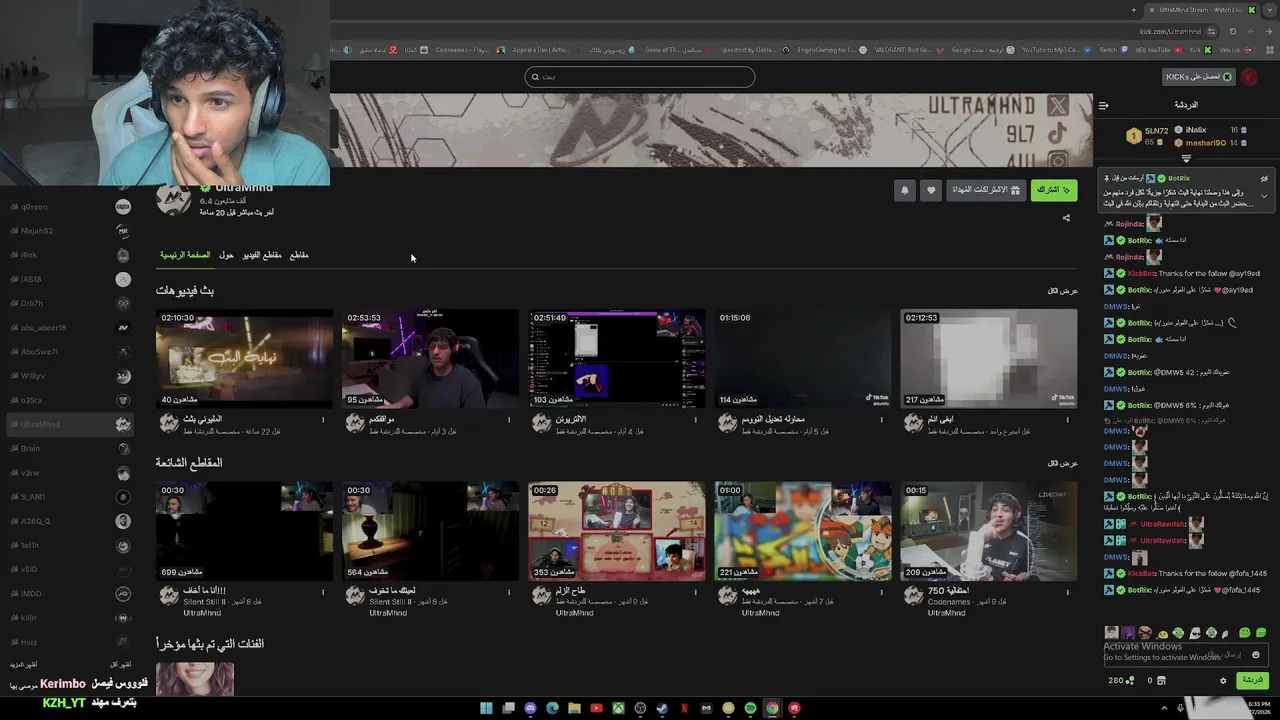Open the 00:15 clip with 209 viewers
Image resolution: width=1280 pixels, height=720 pixels.
(x=989, y=531)
